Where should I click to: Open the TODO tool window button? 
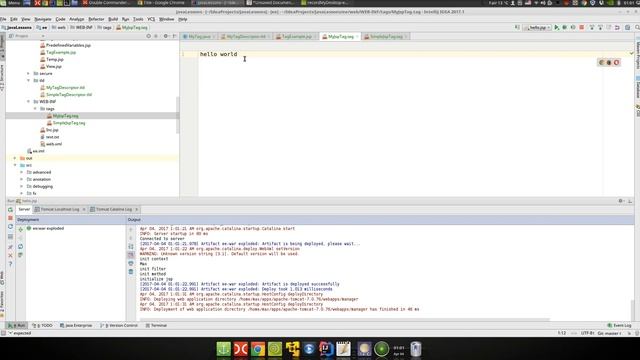[x=43, y=325]
